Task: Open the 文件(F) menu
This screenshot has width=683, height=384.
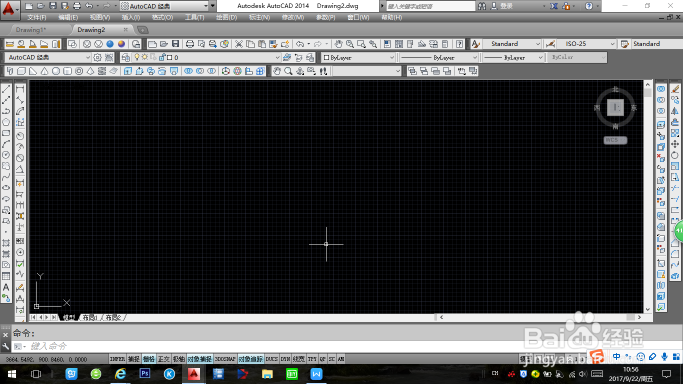Action: [x=37, y=17]
